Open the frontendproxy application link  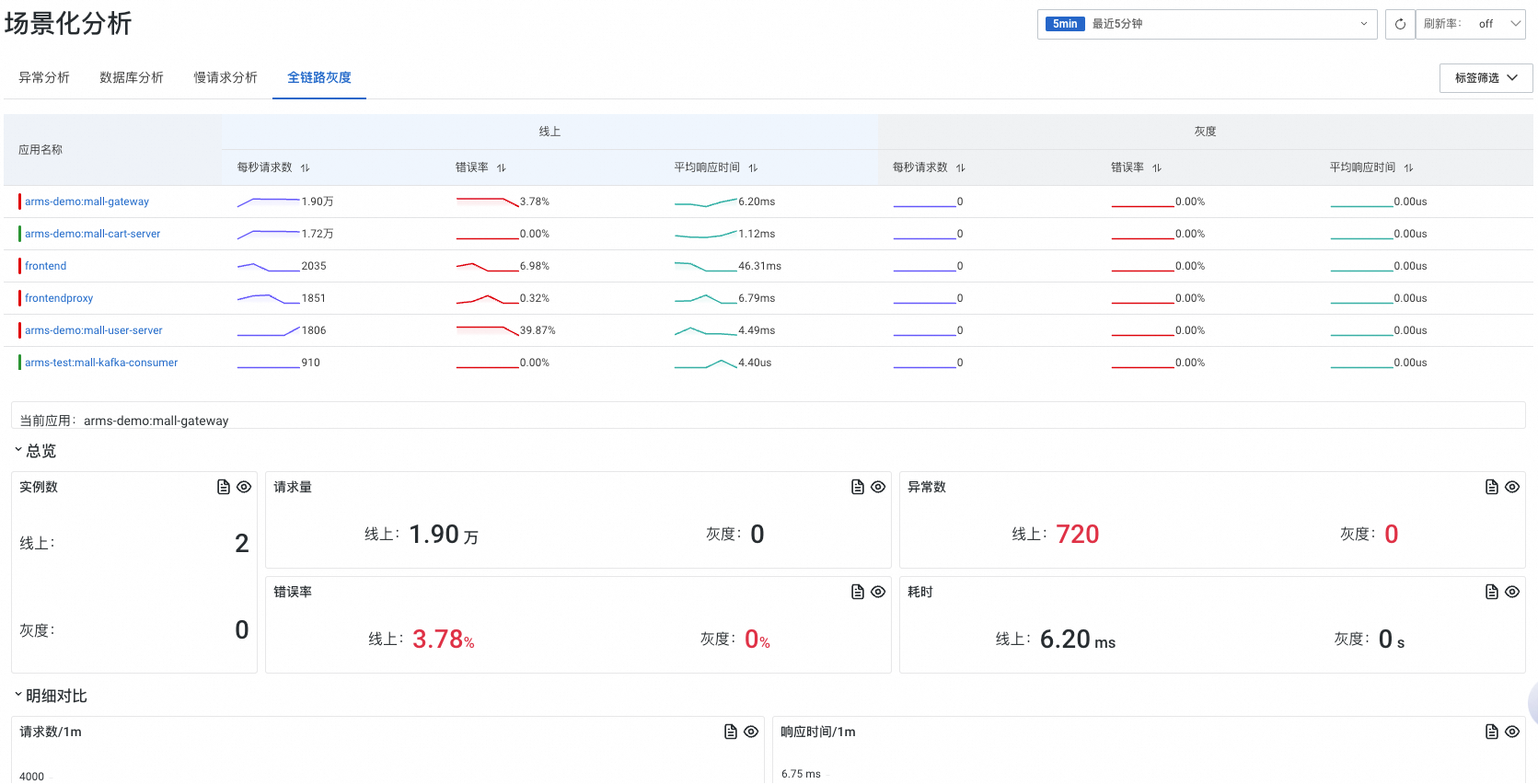tap(59, 298)
